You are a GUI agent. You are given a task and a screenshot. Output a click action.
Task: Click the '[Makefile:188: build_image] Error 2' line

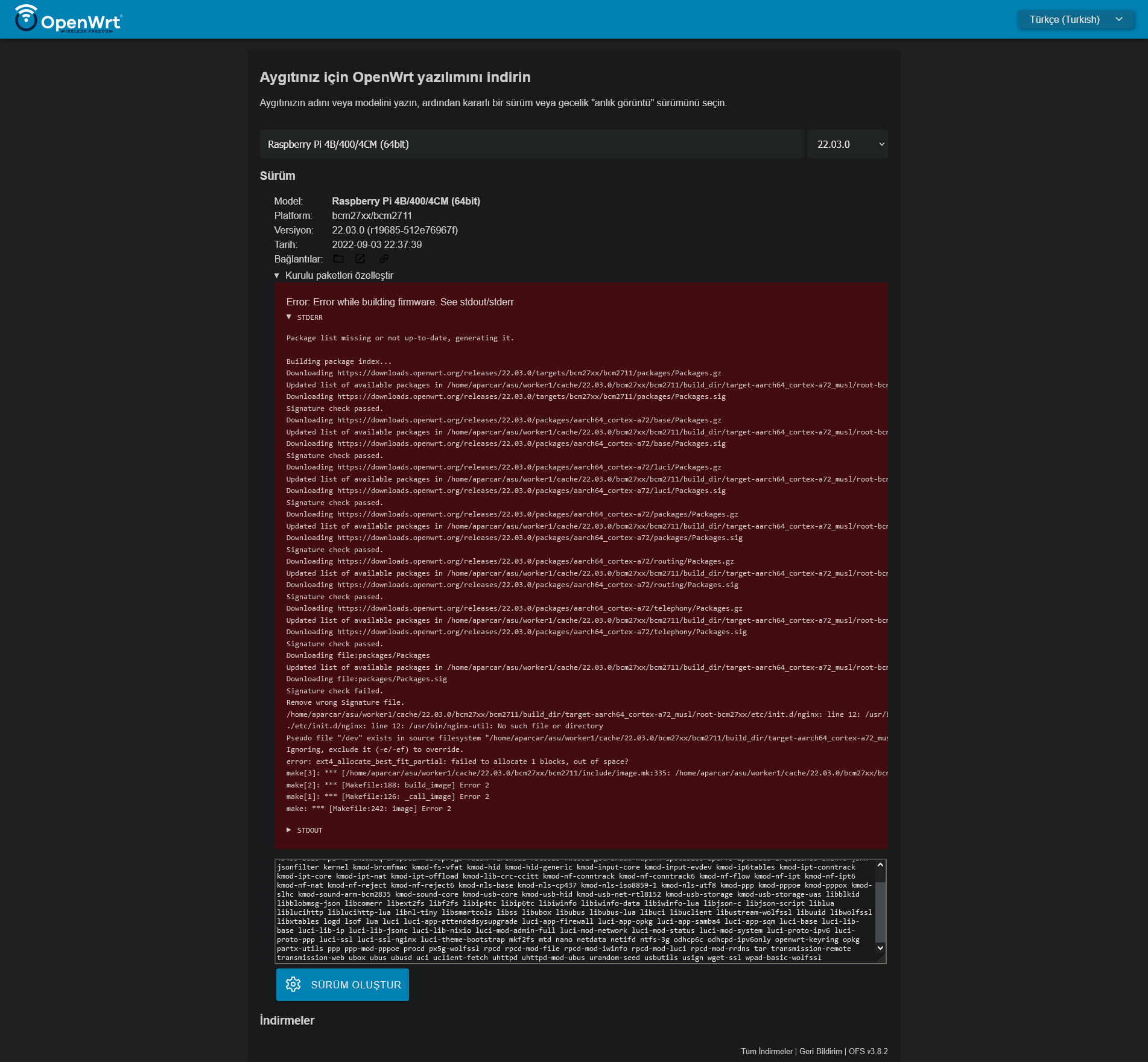click(x=387, y=785)
